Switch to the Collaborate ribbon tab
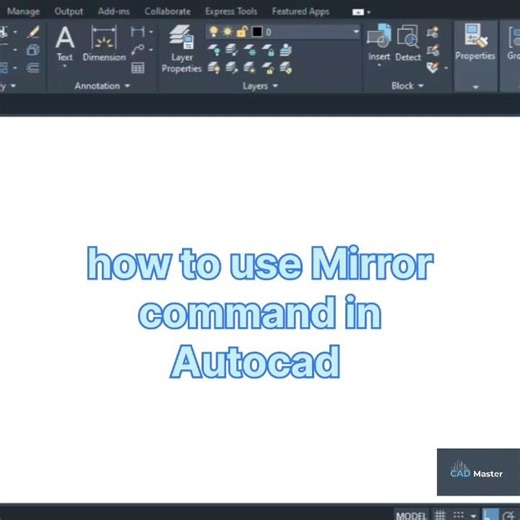This screenshot has height=520, width=520. 167,12
